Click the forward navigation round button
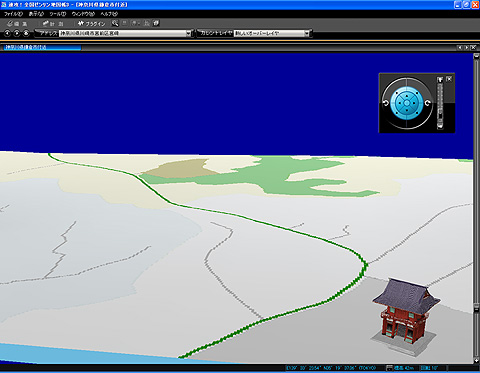 coord(17,33)
